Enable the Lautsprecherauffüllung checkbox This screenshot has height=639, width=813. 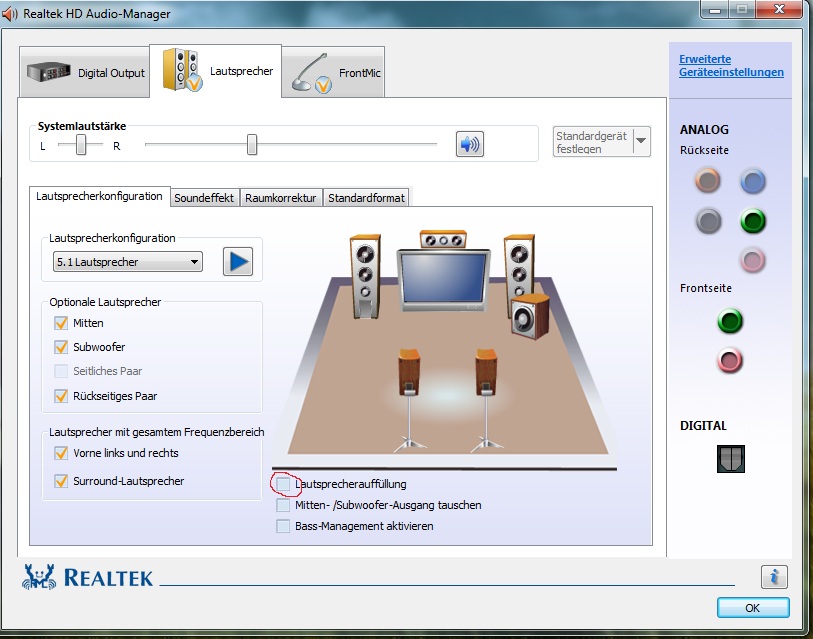pyautogui.click(x=283, y=484)
